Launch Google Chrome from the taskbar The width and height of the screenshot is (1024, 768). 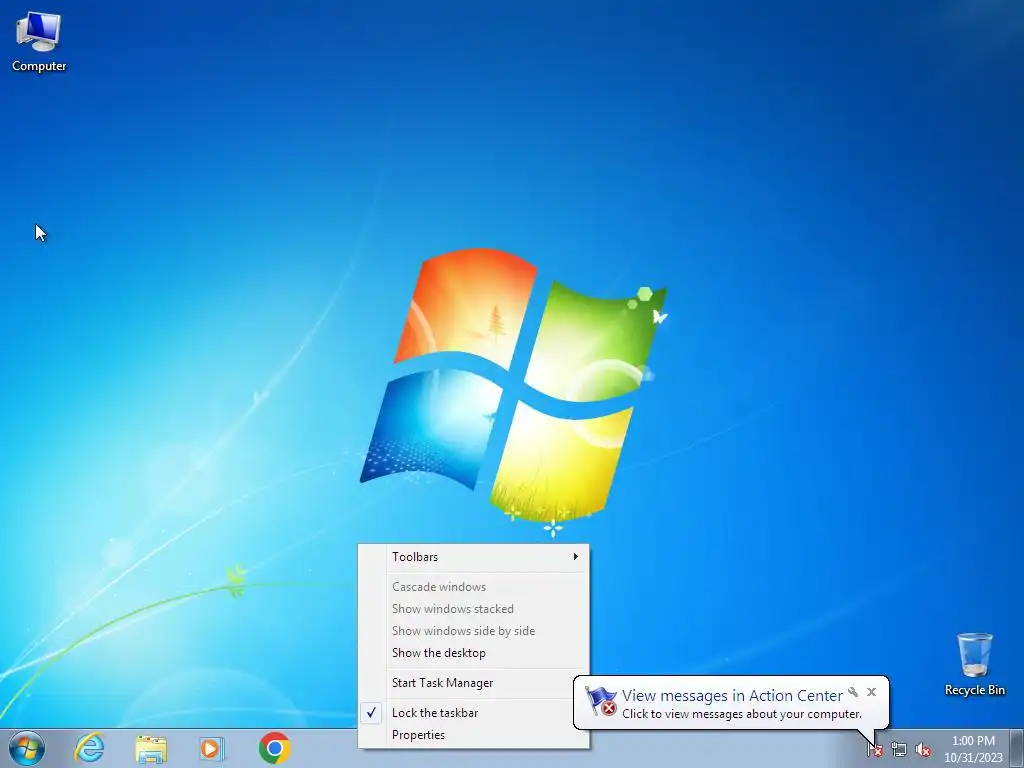point(274,748)
